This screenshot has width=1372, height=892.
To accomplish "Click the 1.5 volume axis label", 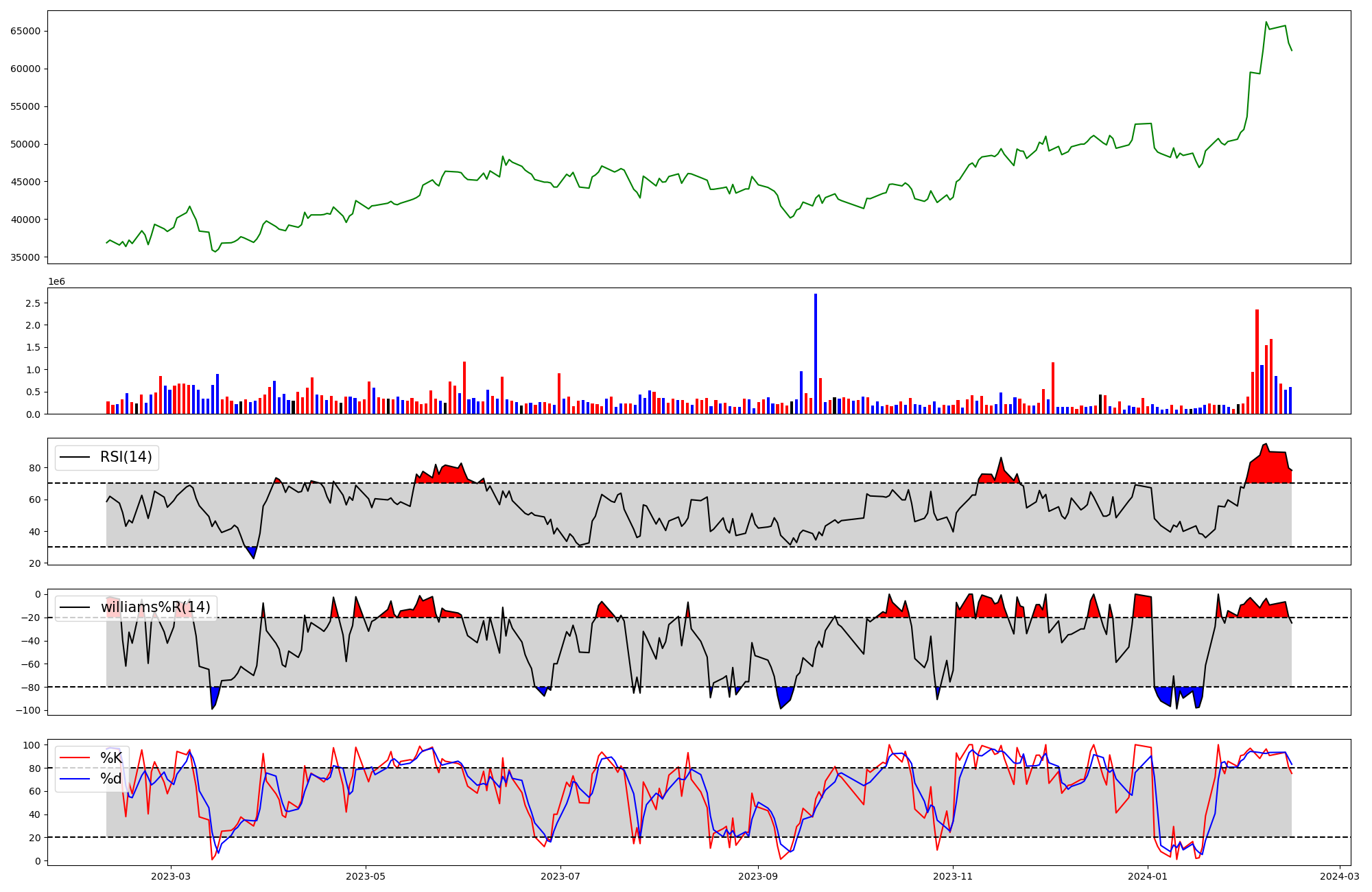I will tap(33, 347).
